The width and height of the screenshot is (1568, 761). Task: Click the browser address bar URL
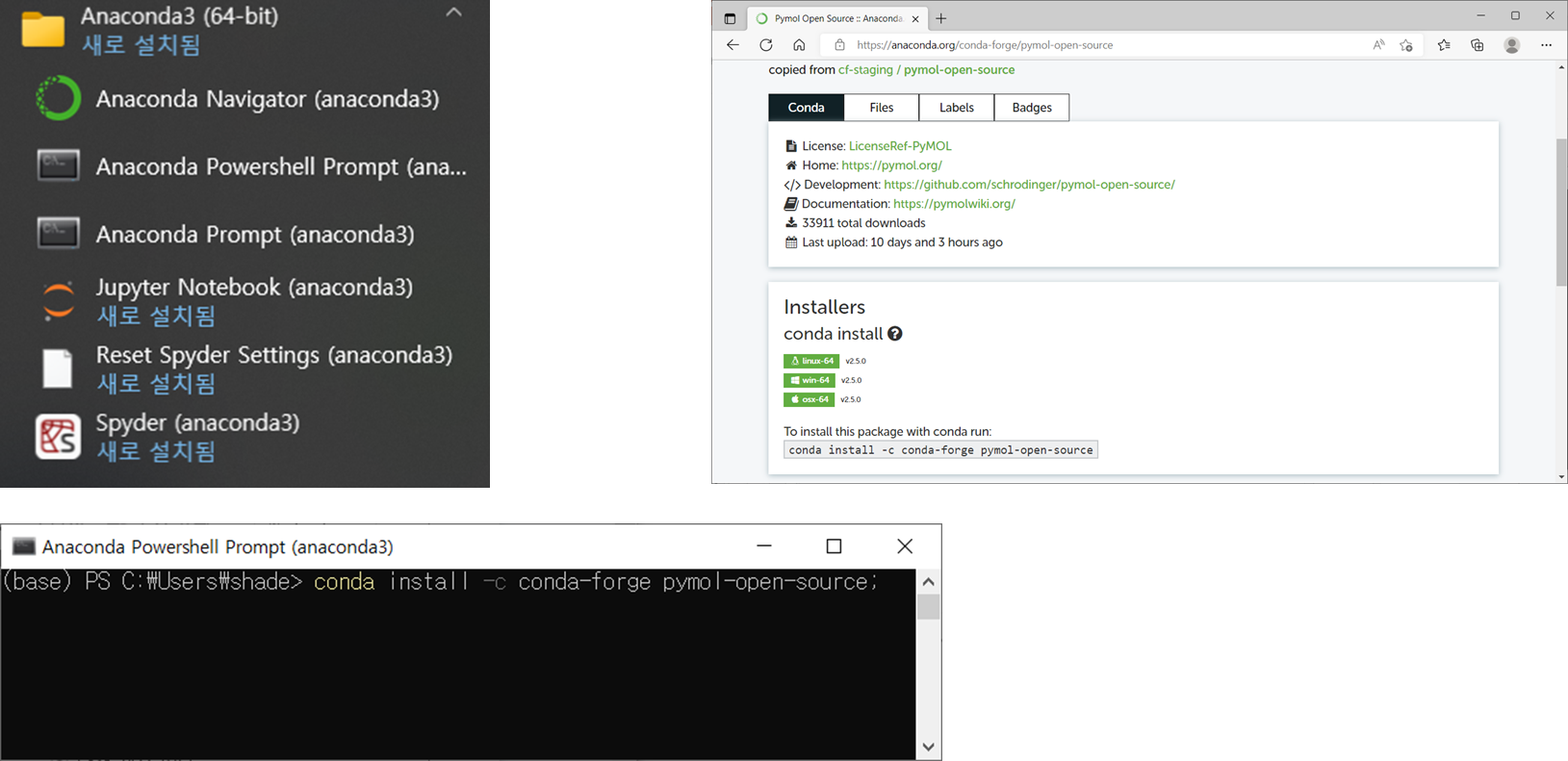pyautogui.click(x=985, y=45)
